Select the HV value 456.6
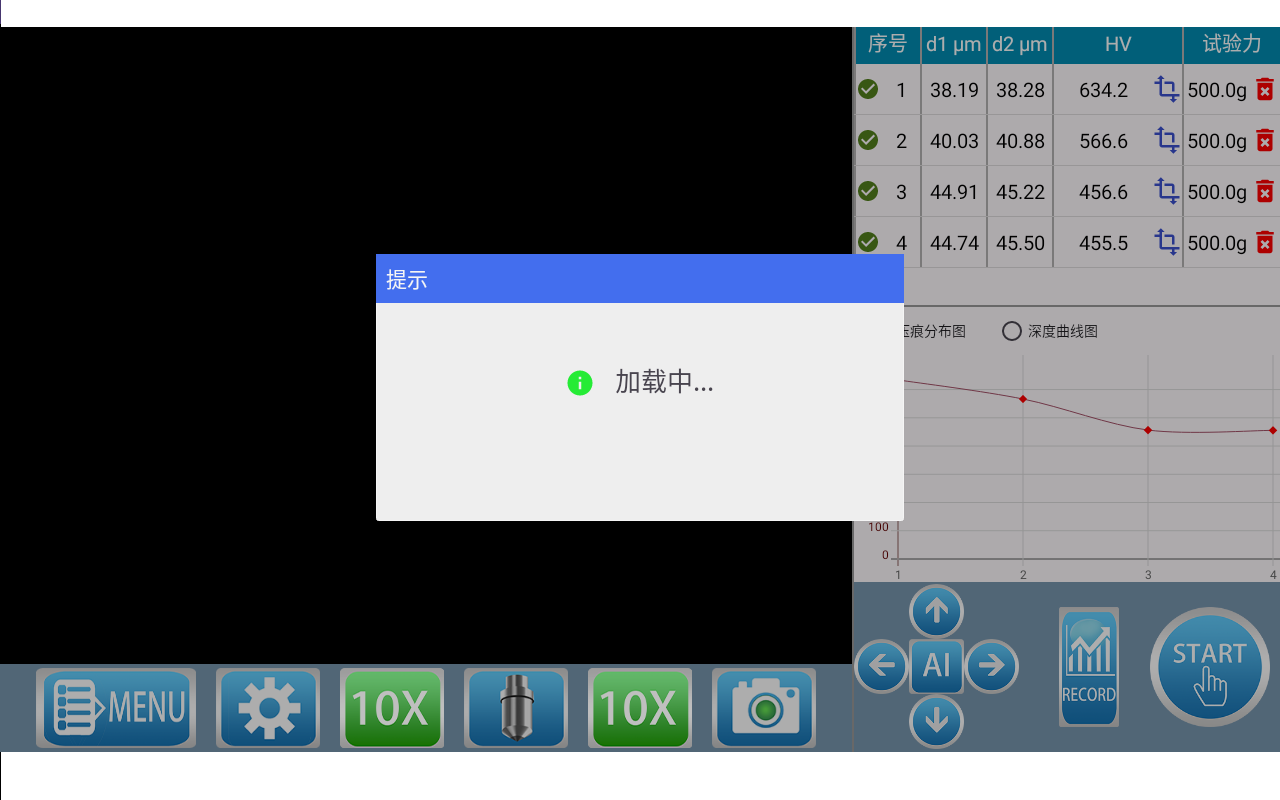The width and height of the screenshot is (1280, 800). (x=1104, y=192)
